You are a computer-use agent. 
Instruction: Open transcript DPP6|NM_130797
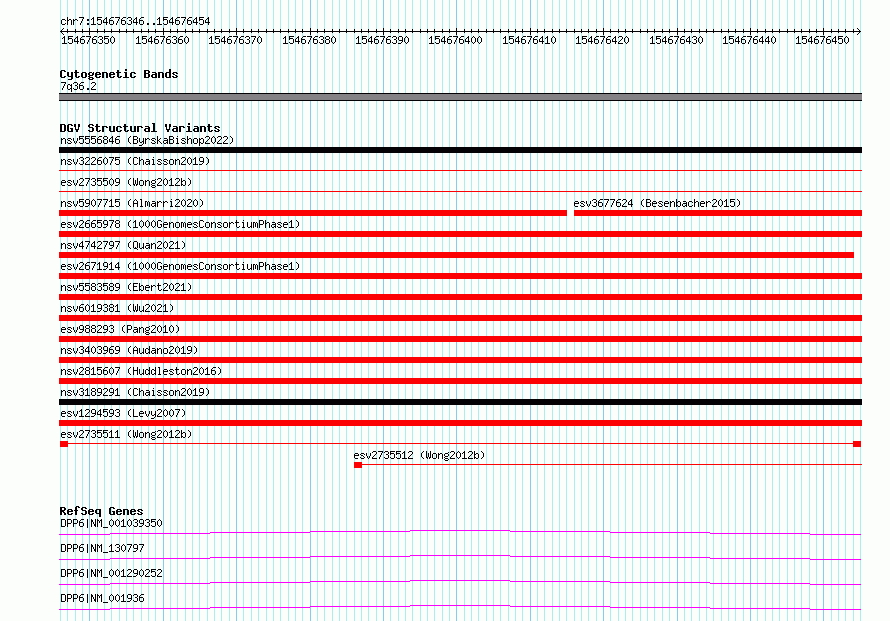(x=102, y=548)
